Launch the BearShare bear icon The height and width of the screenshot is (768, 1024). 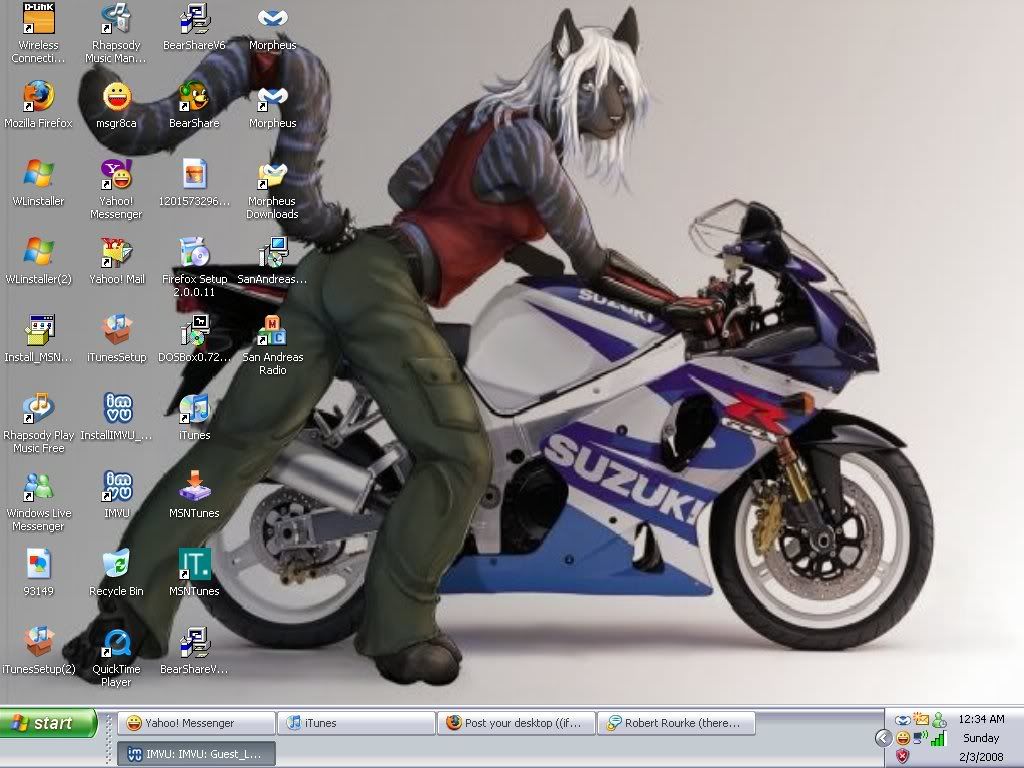tap(194, 104)
